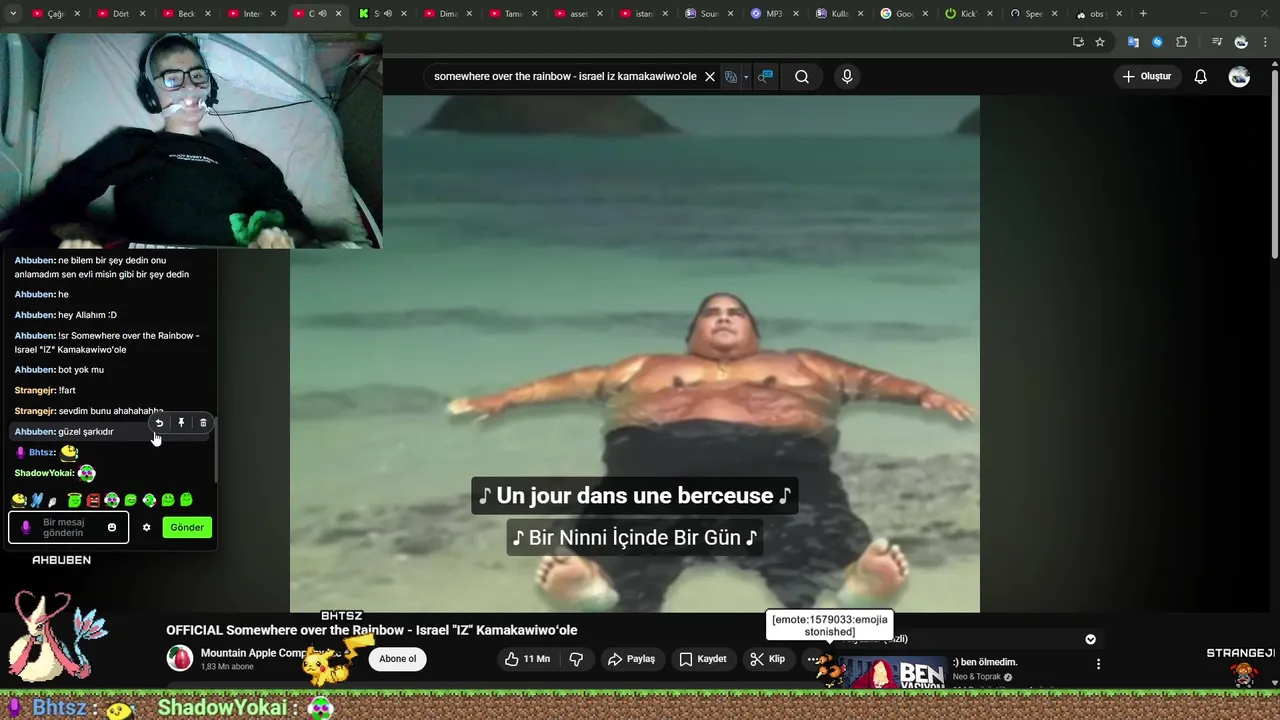This screenshot has width=1280, height=720.
Task: Open browser extensions puzzle icon
Action: tap(1182, 42)
